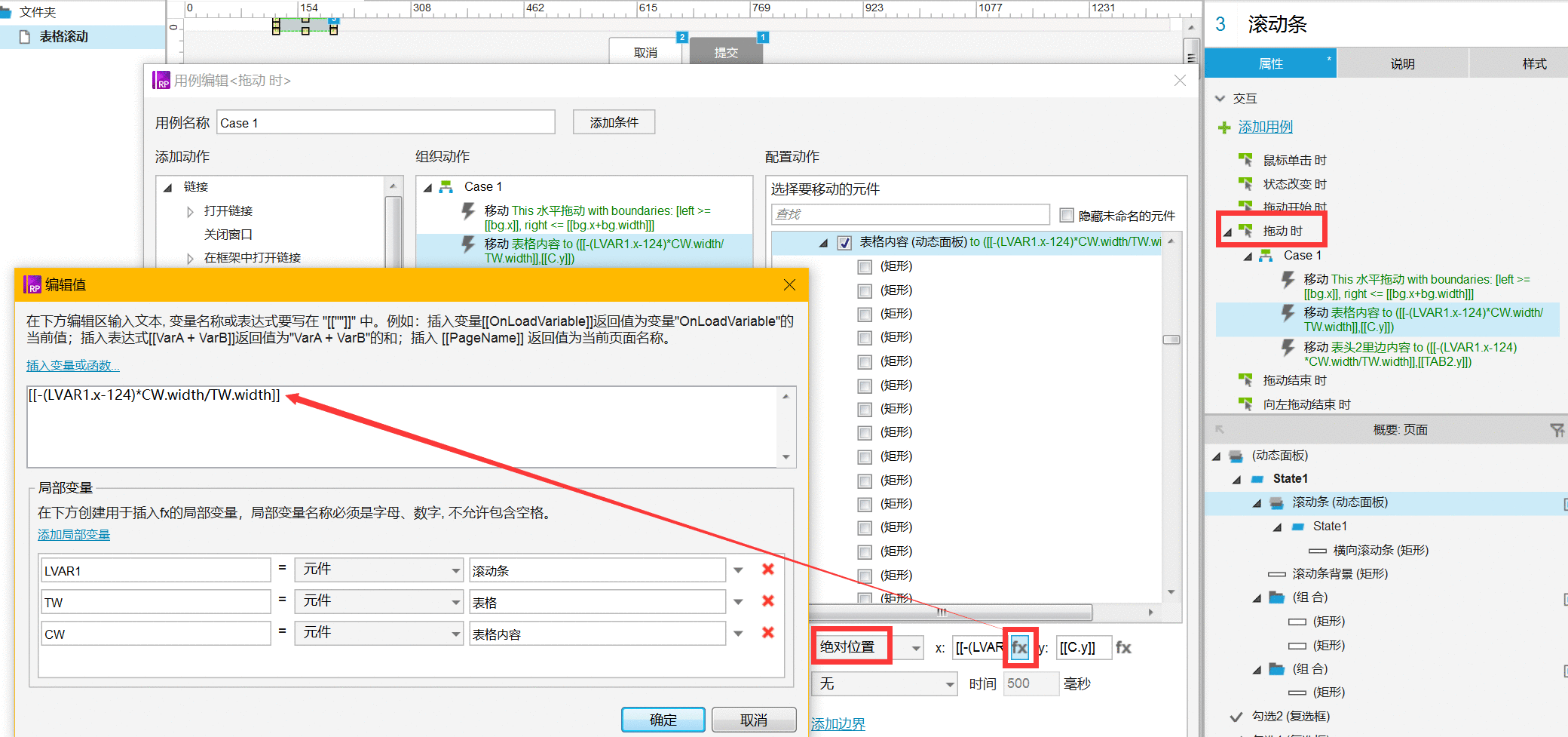Select 滚动条 dynamic panel icon in outline
Image resolution: width=1568 pixels, height=737 pixels.
coord(1276,502)
